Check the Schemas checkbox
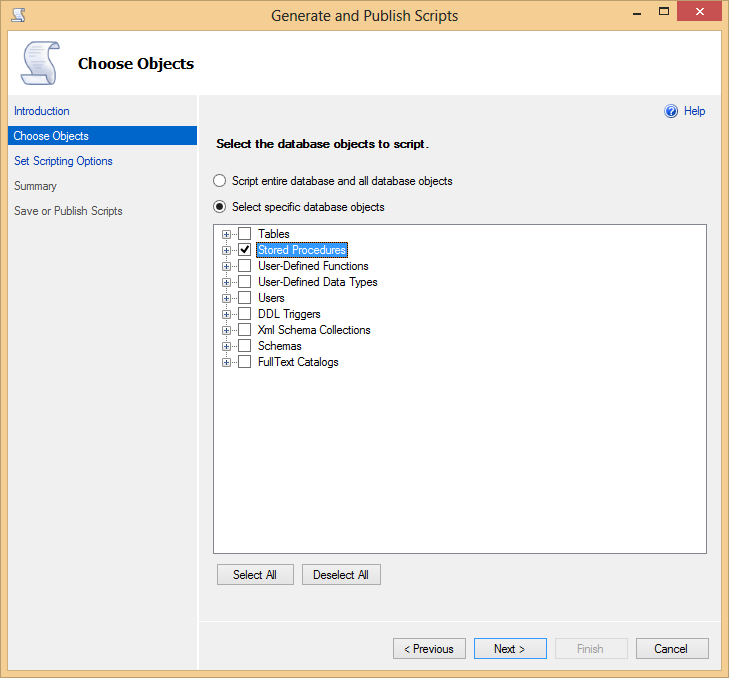 245,346
